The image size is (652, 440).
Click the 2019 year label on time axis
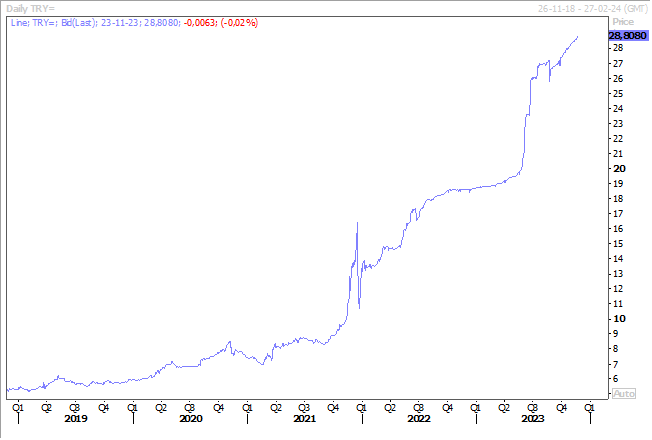75,419
